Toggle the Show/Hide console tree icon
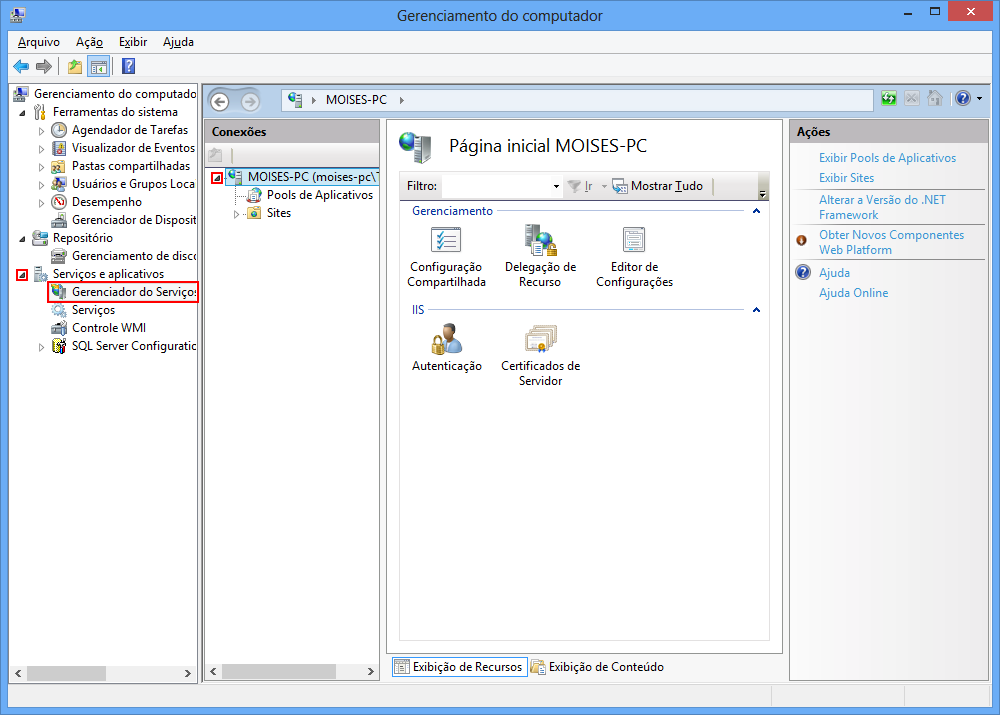Image resolution: width=1000 pixels, height=715 pixels. pos(99,66)
